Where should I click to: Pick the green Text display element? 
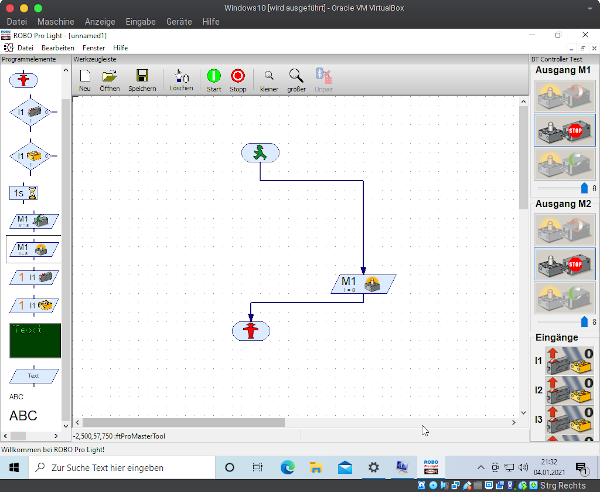coord(35,340)
